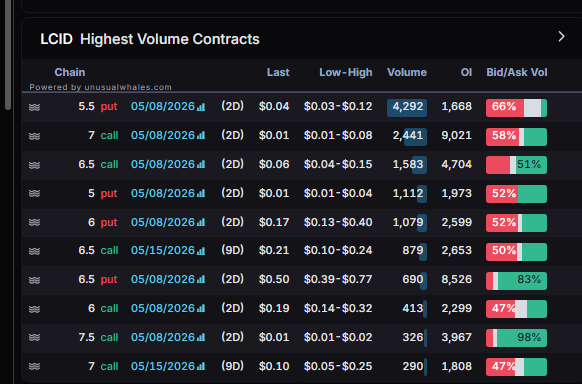Image resolution: width=582 pixels, height=384 pixels.
Task: Expand the Highest Volume Contracts panel chevron
Action: [561, 36]
